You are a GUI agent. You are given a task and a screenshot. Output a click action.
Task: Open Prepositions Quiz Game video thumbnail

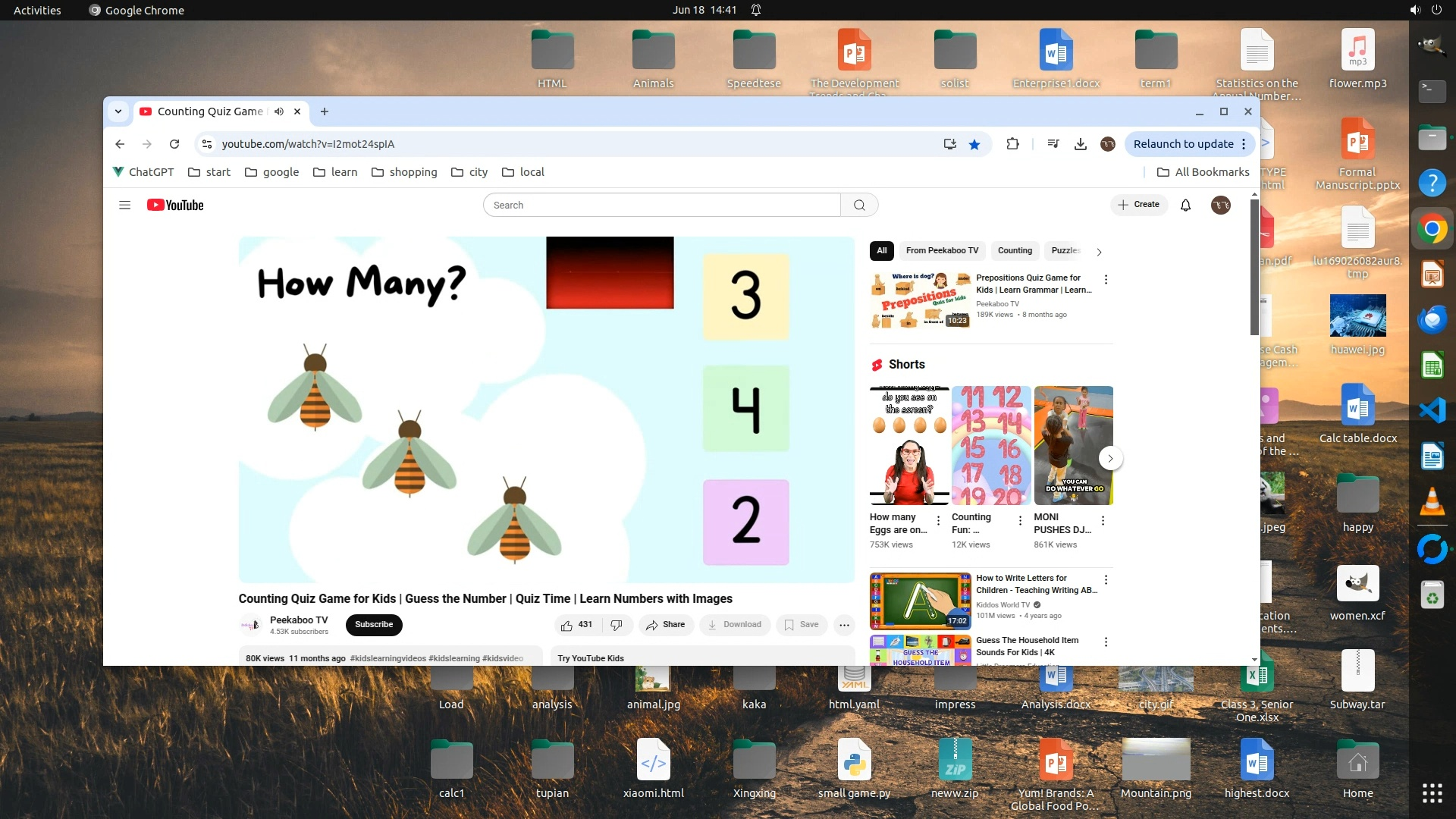tap(920, 300)
